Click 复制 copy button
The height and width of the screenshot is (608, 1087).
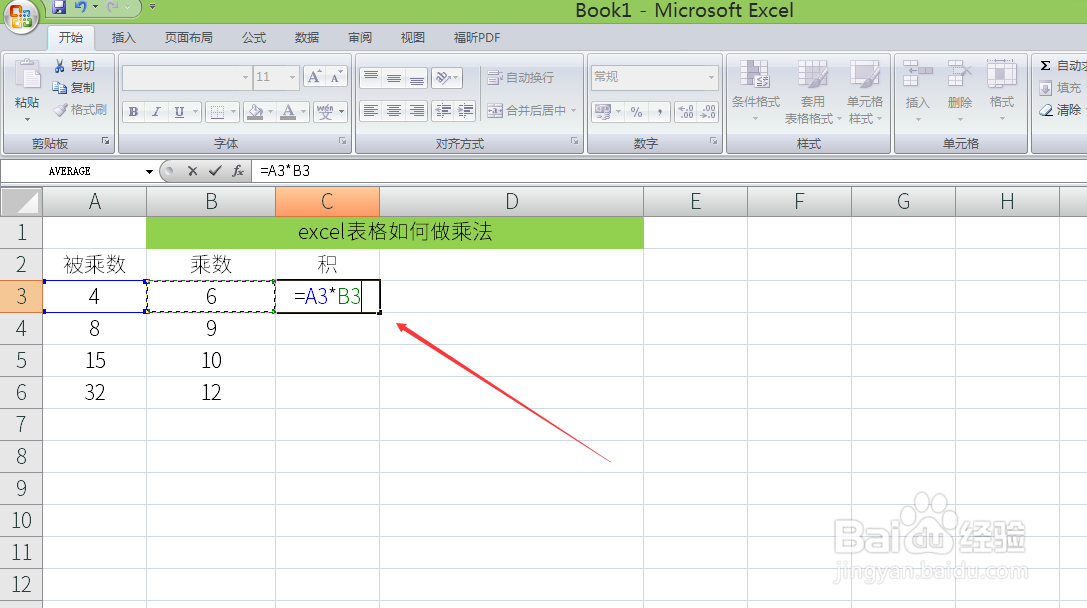click(x=73, y=87)
